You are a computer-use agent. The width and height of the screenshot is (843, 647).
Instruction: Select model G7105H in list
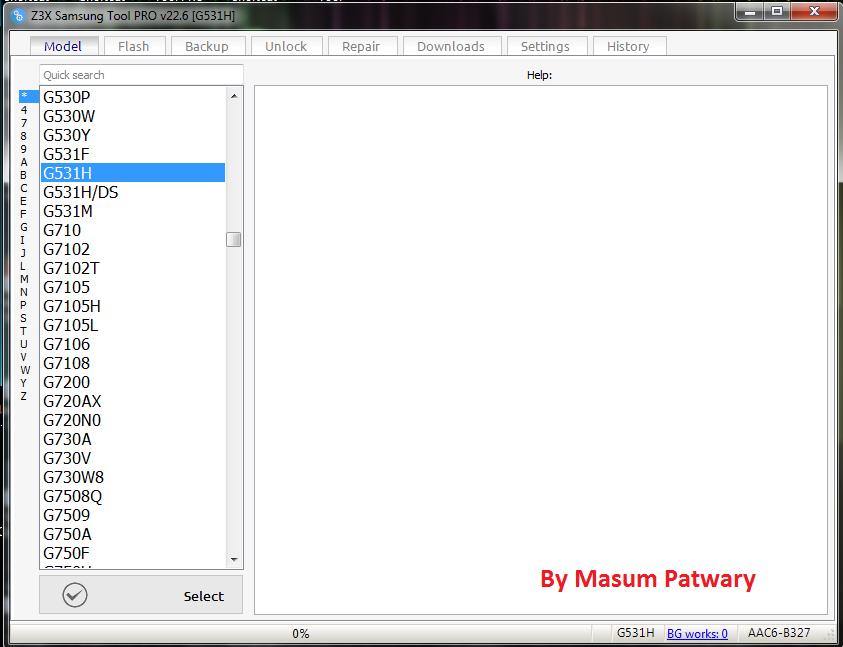pyautogui.click(x=133, y=306)
